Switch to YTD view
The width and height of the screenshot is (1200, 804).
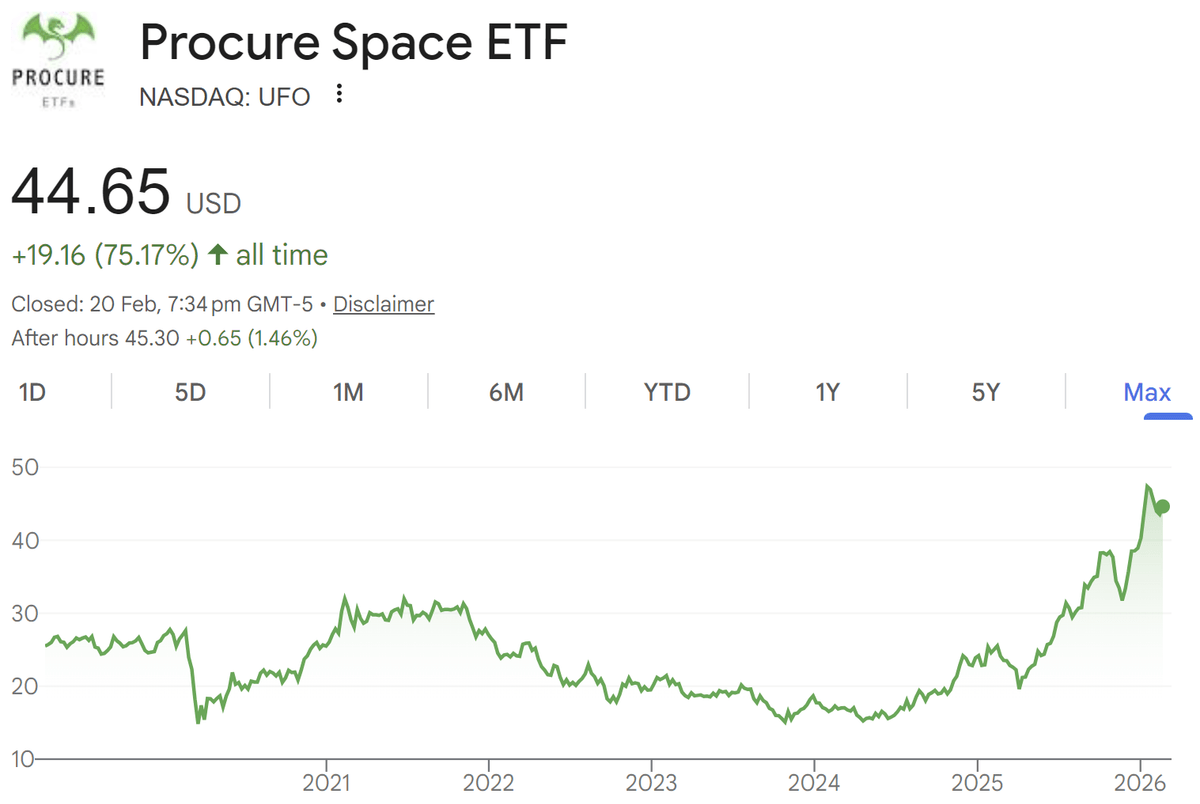(667, 392)
